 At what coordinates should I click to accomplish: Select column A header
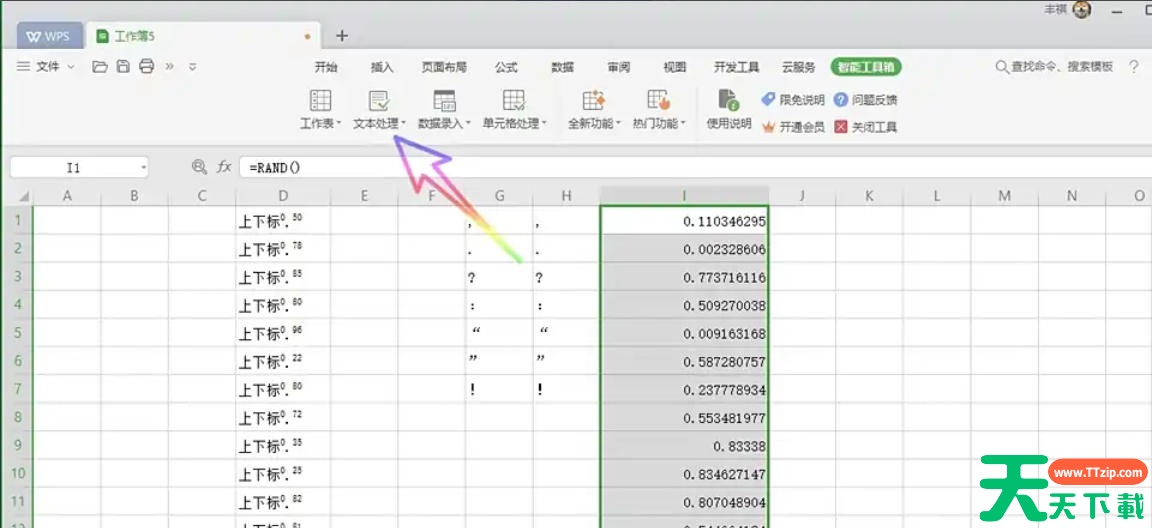[x=67, y=196]
